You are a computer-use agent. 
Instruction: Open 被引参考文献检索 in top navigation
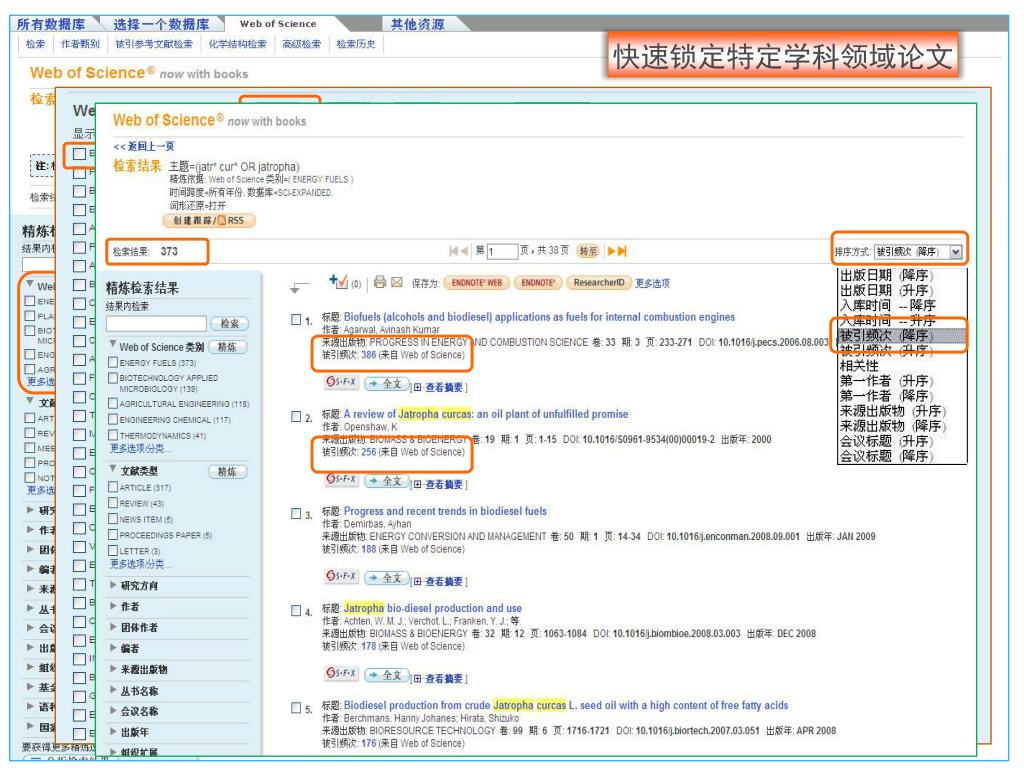pos(154,44)
